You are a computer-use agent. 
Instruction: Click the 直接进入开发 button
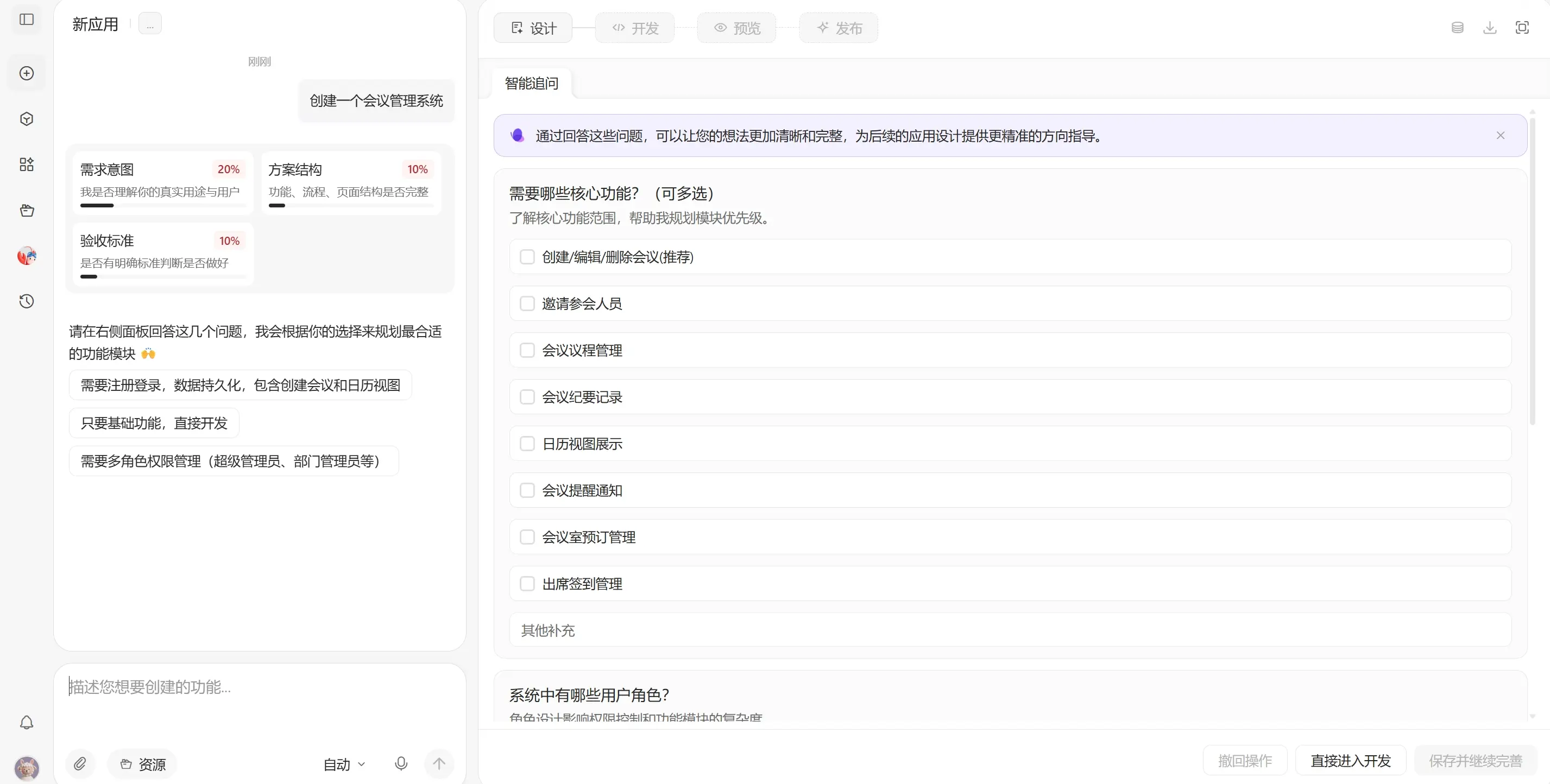pos(1351,761)
